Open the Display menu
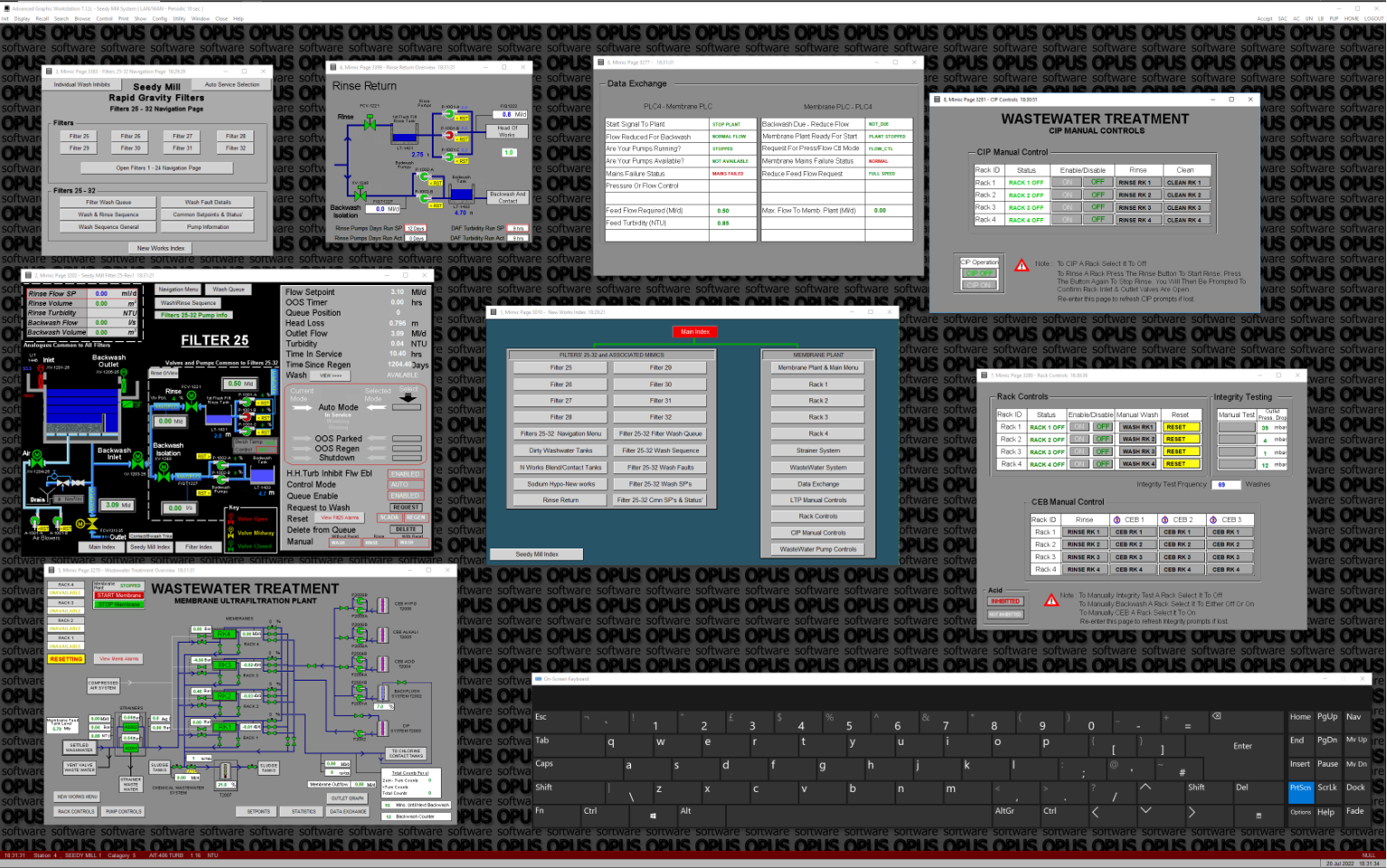Image resolution: width=1387 pixels, height=868 pixels. click(22, 18)
